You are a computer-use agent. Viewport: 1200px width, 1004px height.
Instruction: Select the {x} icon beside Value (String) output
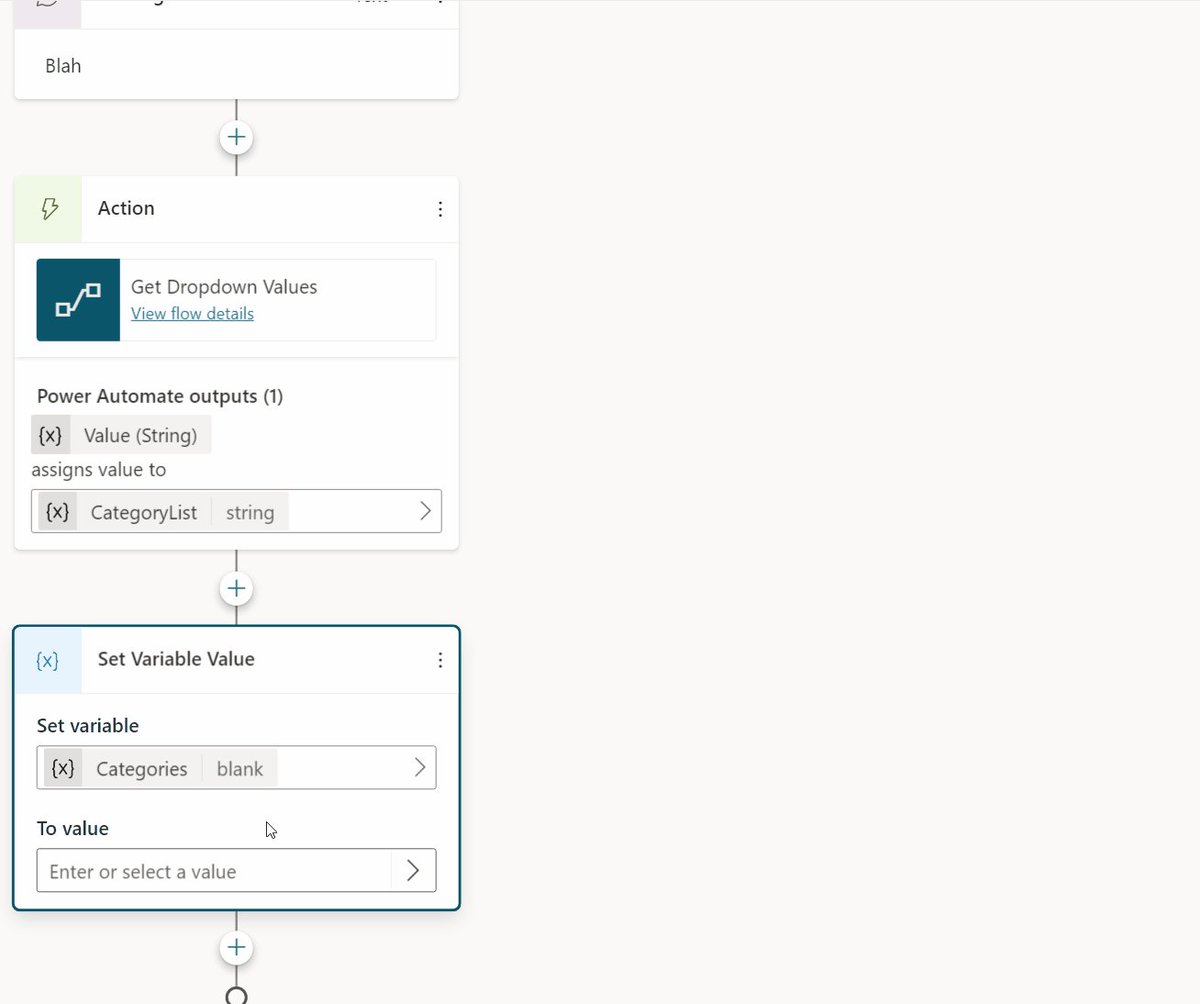tap(50, 435)
